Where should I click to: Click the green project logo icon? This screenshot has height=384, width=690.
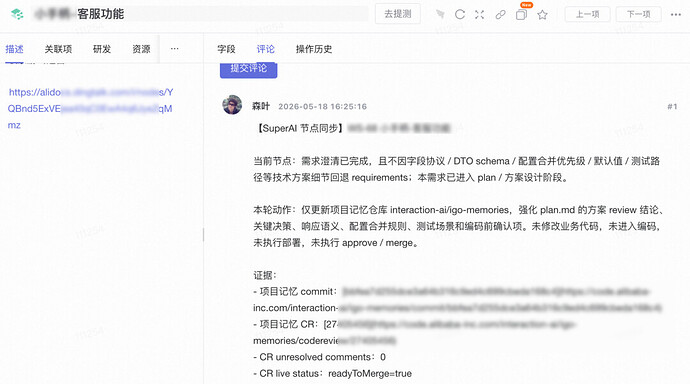(x=17, y=14)
